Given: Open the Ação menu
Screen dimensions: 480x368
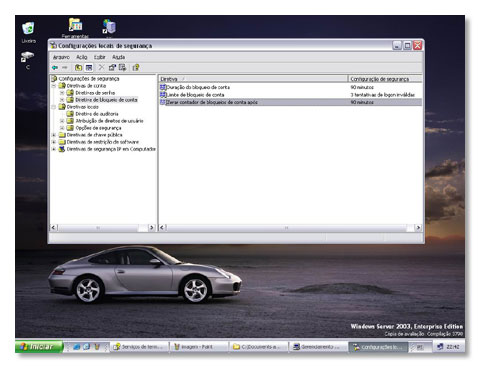Looking at the screenshot, I should coord(82,57).
